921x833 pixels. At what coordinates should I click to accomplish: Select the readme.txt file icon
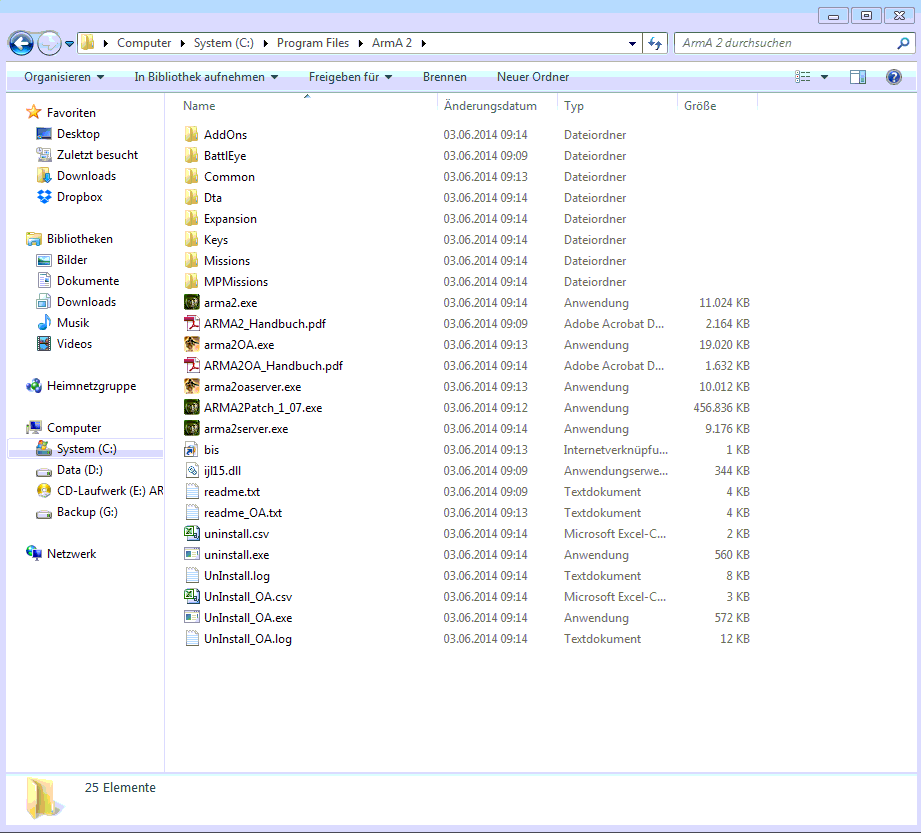point(191,492)
